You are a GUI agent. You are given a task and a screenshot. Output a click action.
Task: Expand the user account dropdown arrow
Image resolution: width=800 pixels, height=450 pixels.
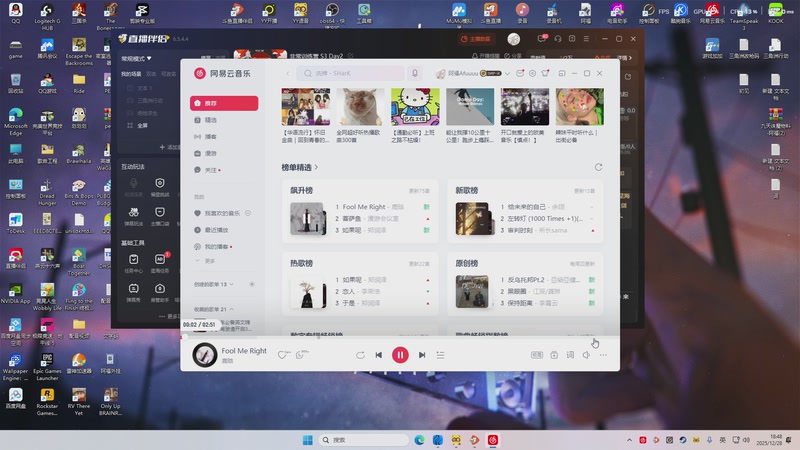[x=507, y=73]
